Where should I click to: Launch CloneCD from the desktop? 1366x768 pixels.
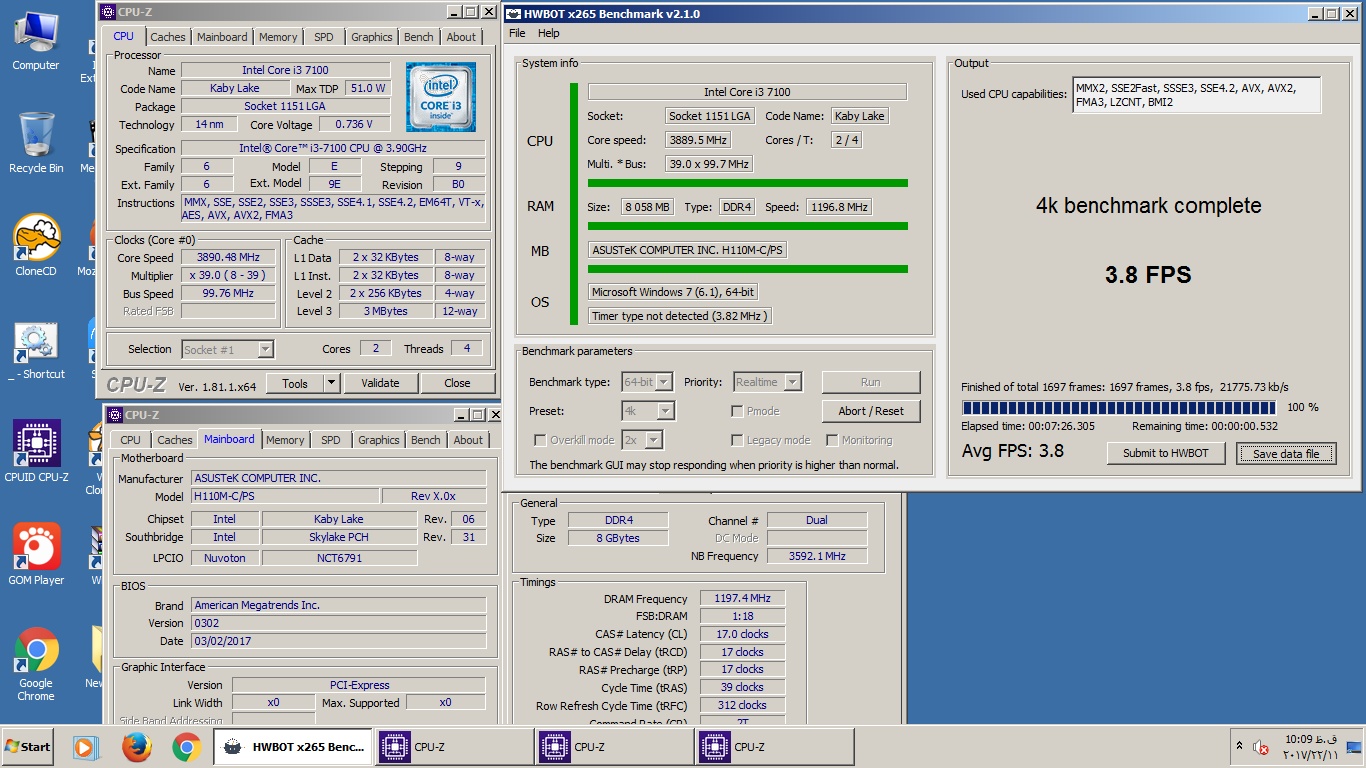point(36,245)
